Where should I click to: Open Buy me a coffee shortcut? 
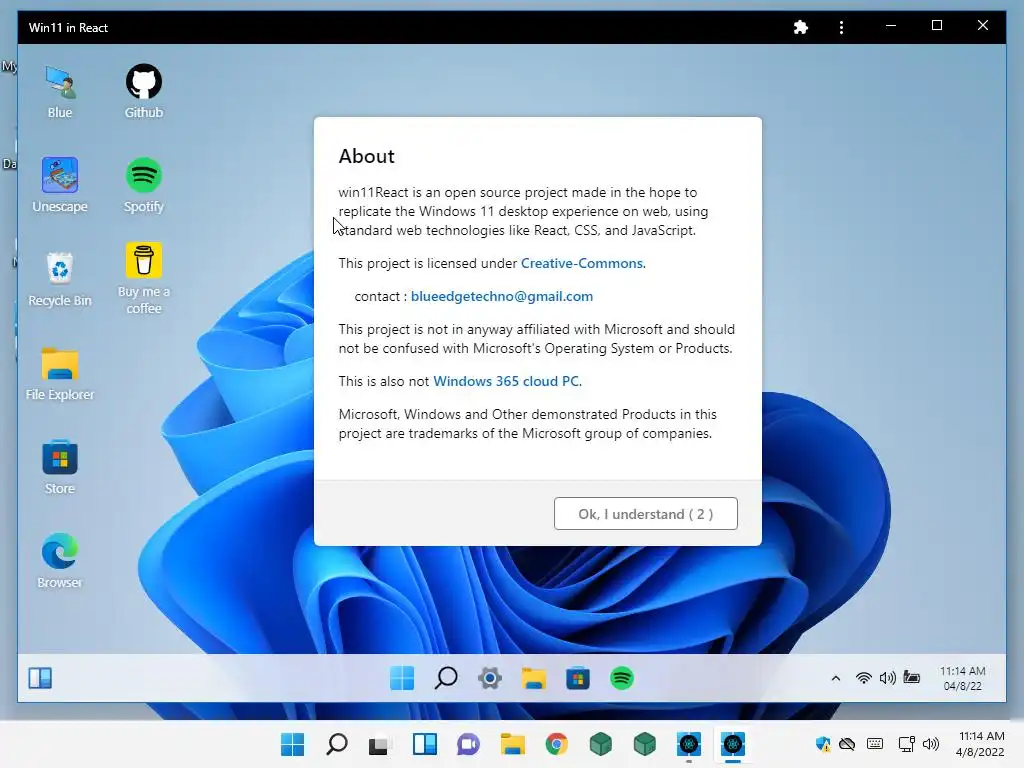point(144,280)
